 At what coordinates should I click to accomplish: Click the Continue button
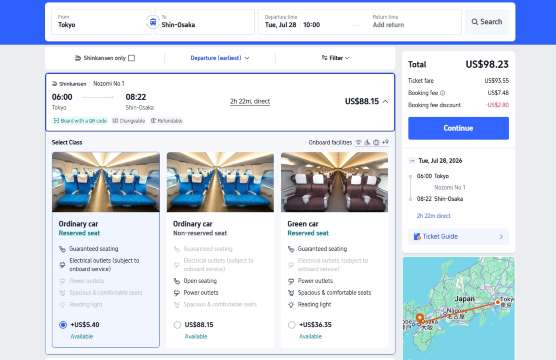[458, 128]
